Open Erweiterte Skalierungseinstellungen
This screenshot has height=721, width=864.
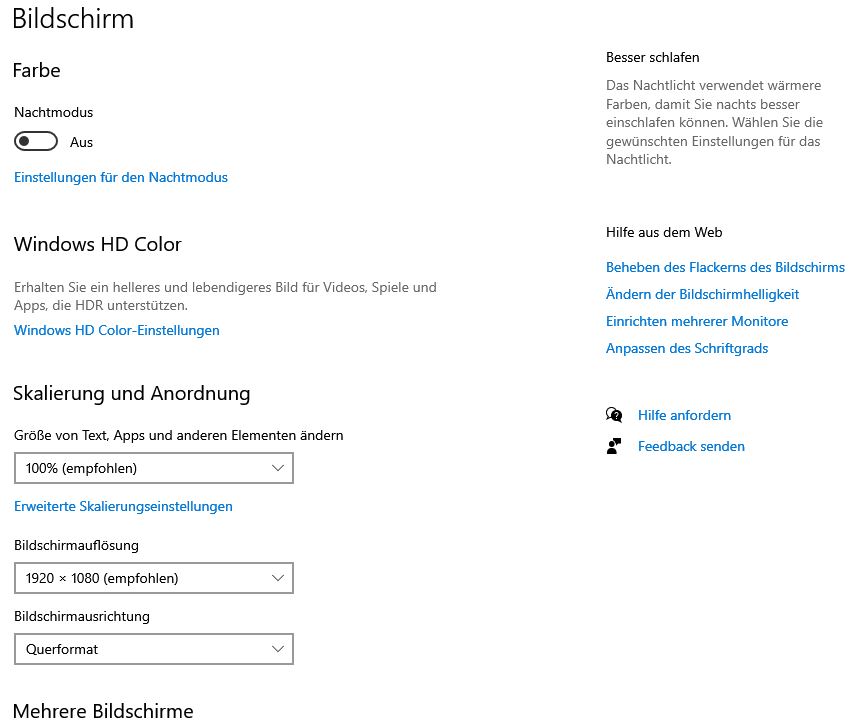[x=123, y=506]
